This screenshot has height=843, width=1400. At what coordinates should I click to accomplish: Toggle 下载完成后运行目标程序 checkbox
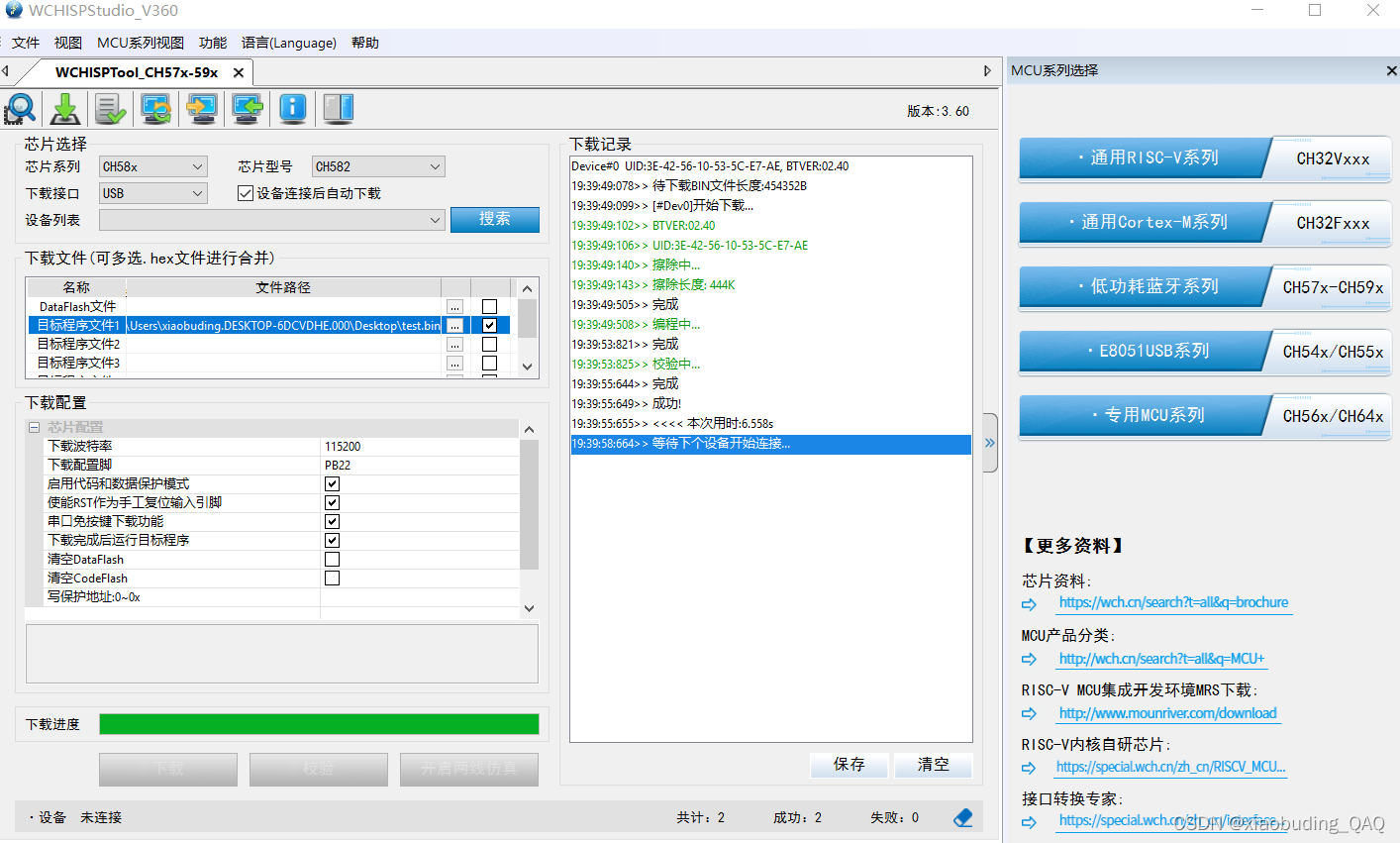[332, 540]
